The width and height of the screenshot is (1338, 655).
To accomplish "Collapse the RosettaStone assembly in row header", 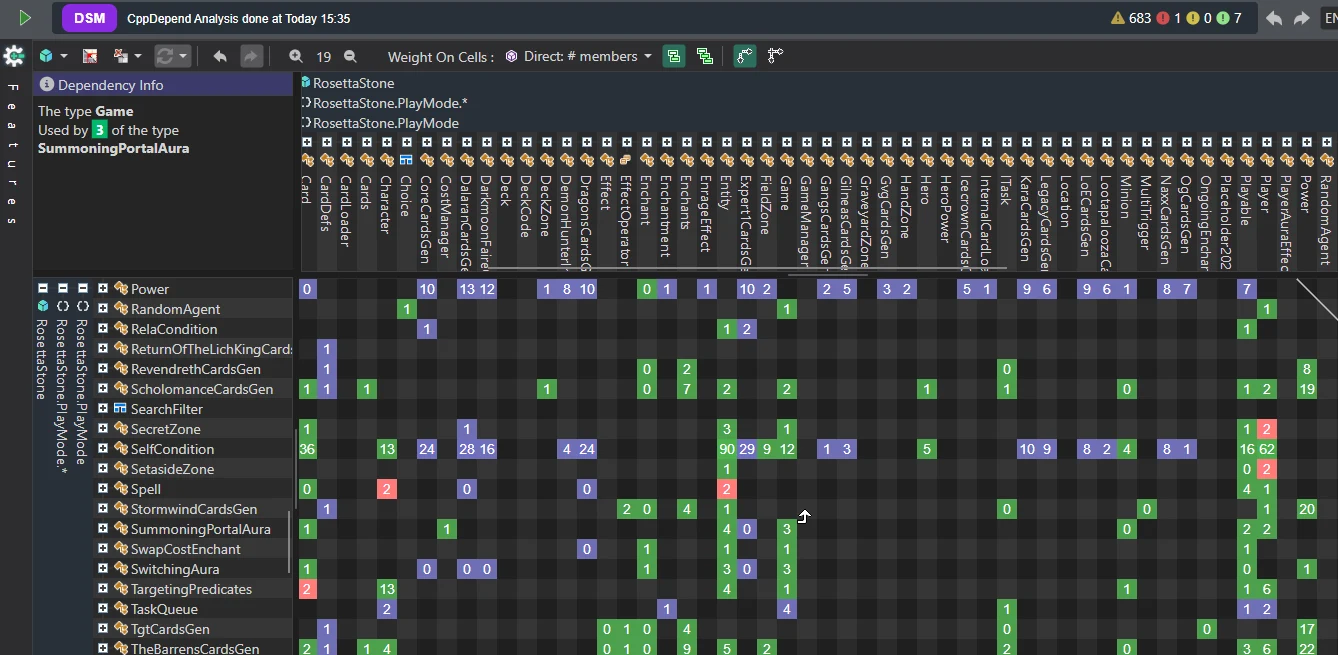I will pos(42,288).
